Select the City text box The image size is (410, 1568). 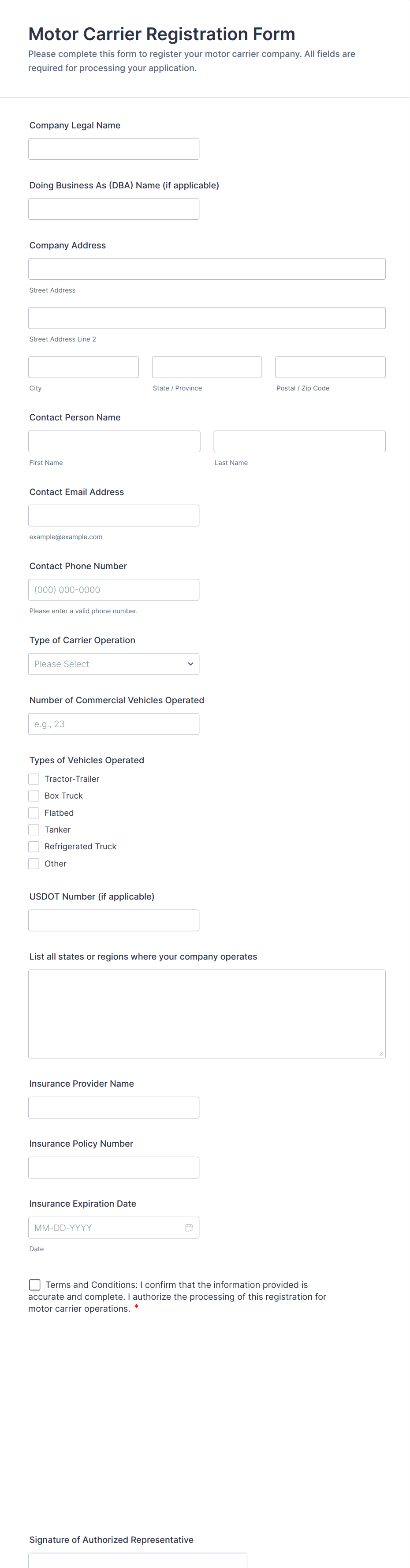[x=83, y=367]
